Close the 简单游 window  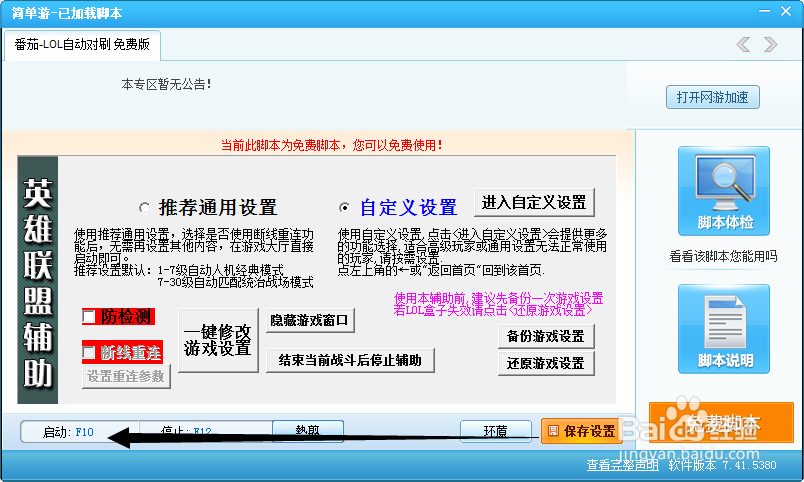click(x=786, y=11)
